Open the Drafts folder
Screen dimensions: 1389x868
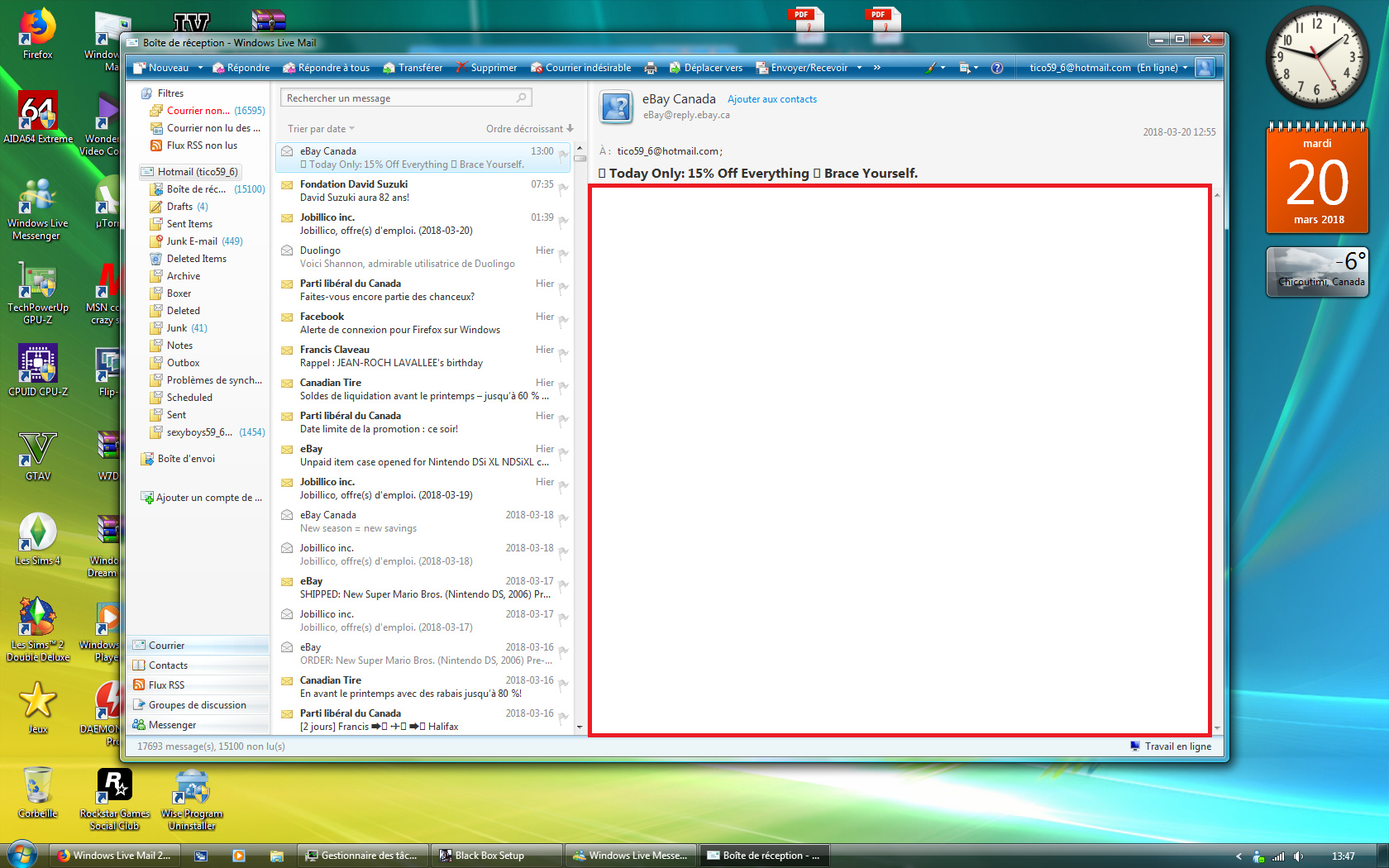179,207
